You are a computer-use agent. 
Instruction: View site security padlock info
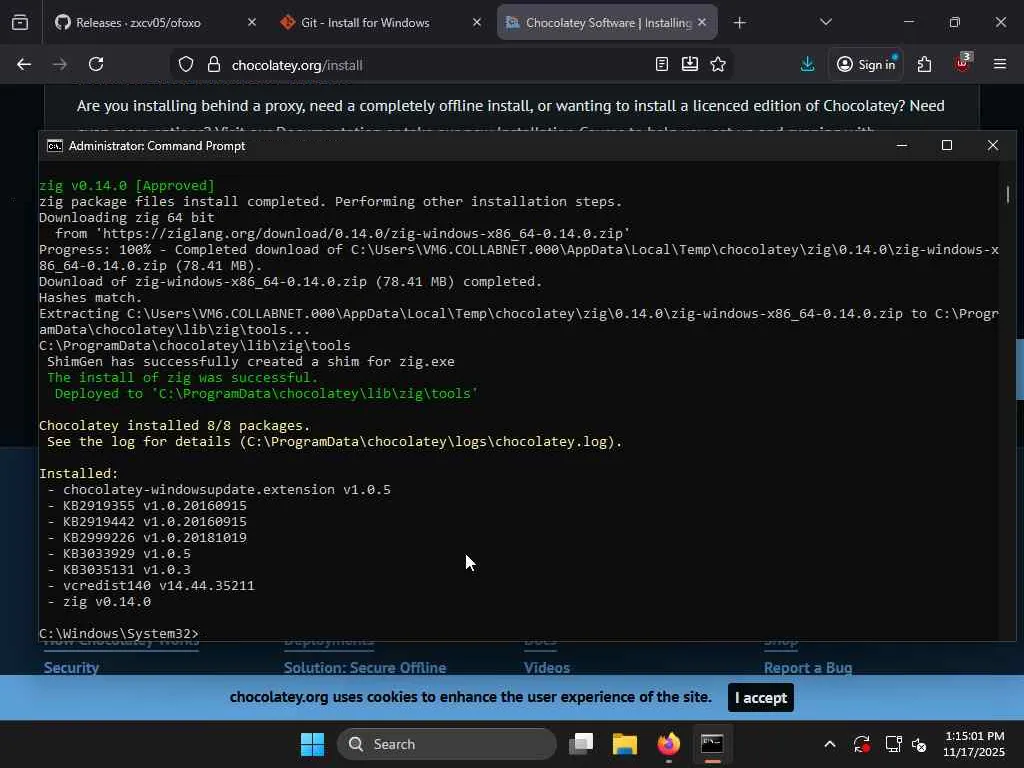(214, 65)
